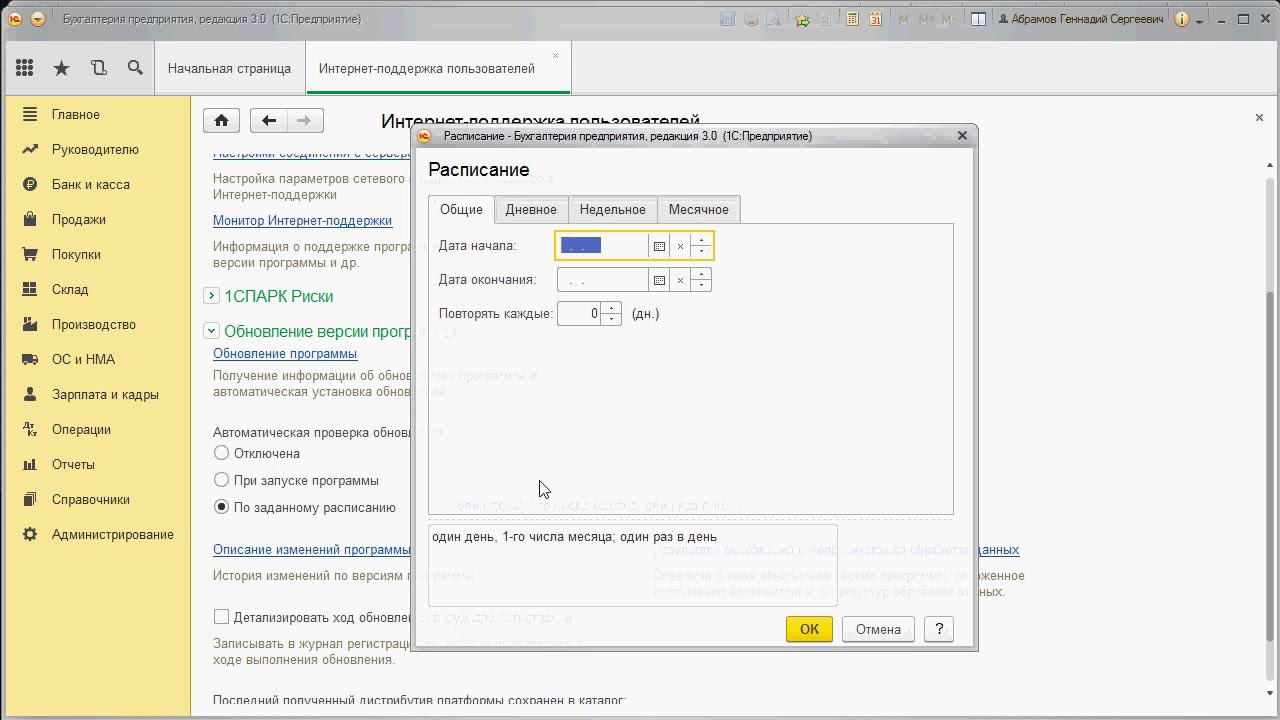Open the Администрирование section in sidebar
The height and width of the screenshot is (720, 1280).
coord(98,534)
